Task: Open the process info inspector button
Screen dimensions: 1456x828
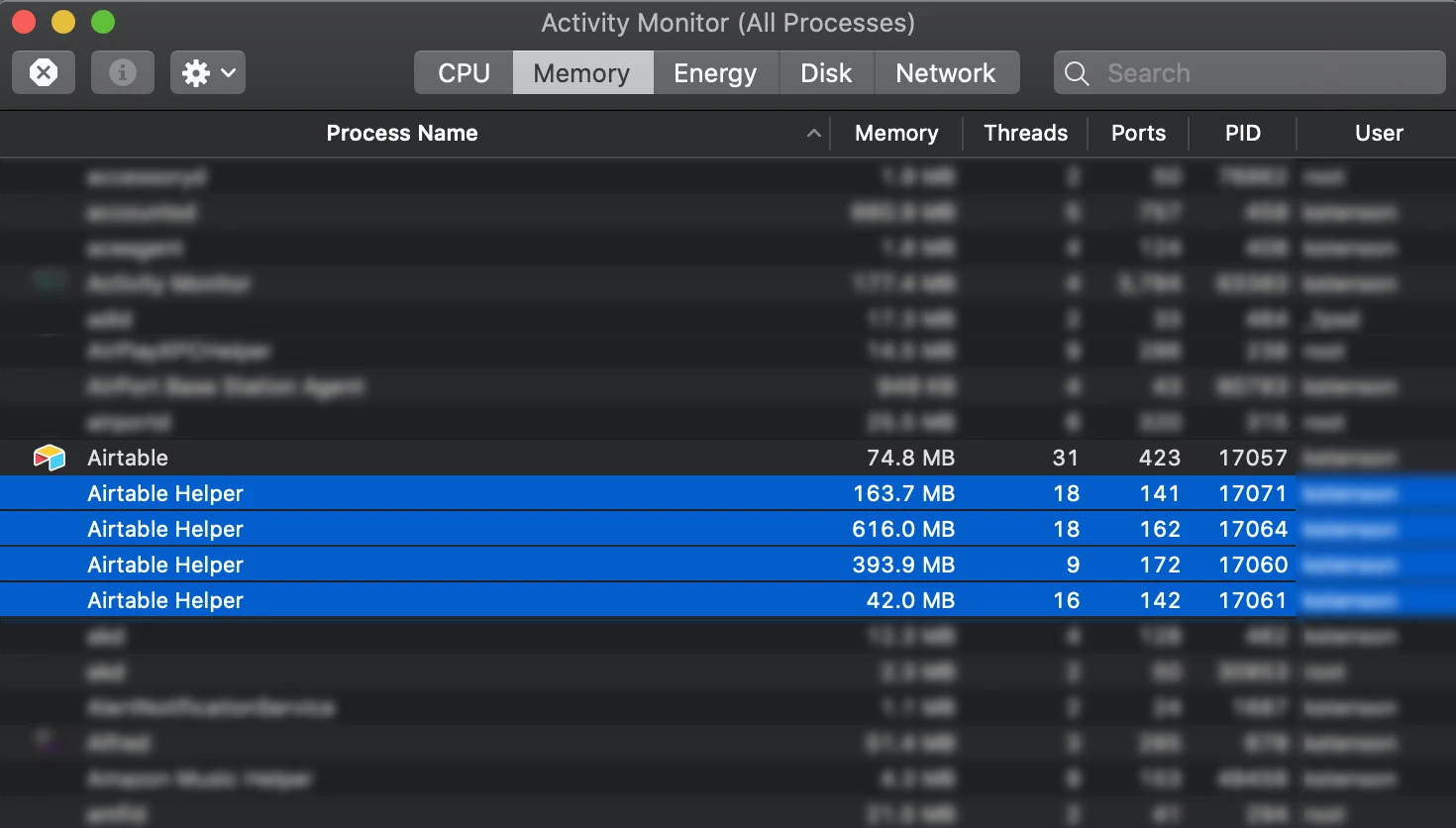Action: tap(123, 72)
